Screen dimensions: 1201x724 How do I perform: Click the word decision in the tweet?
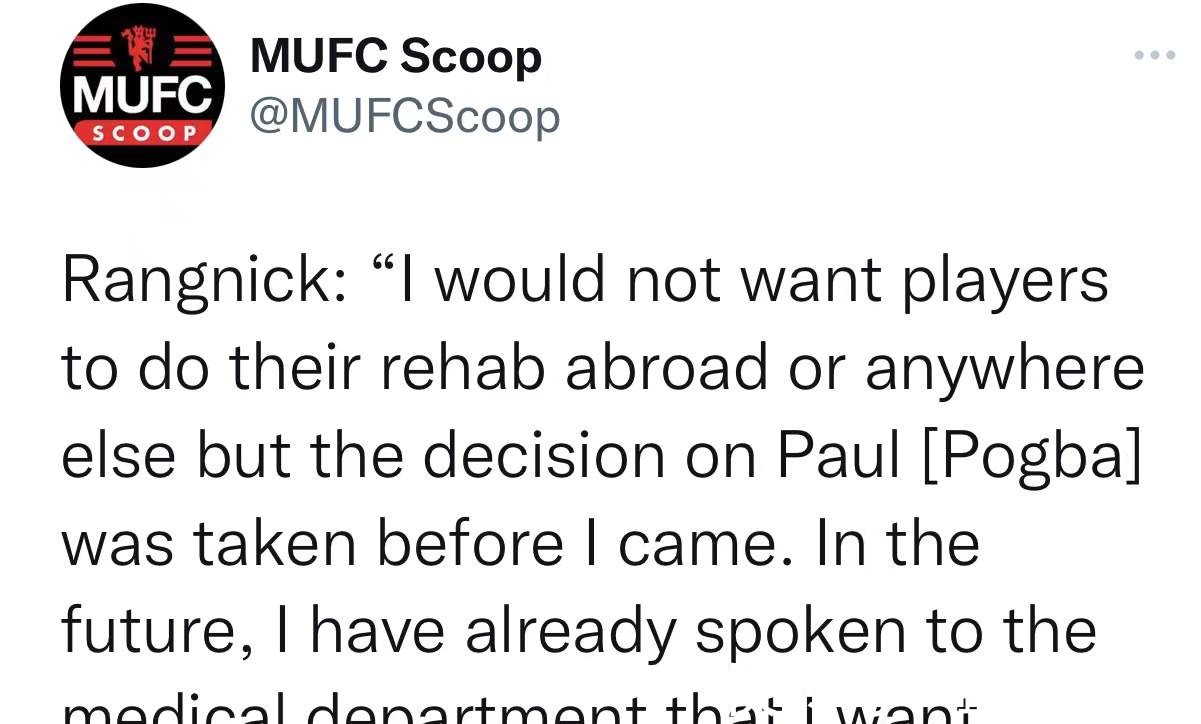click(x=544, y=455)
